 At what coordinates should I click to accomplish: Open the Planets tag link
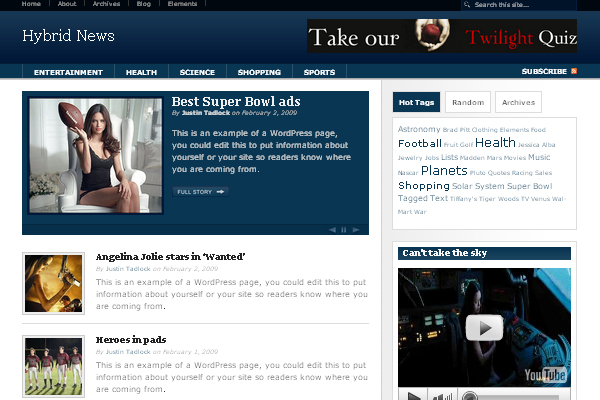(x=443, y=171)
